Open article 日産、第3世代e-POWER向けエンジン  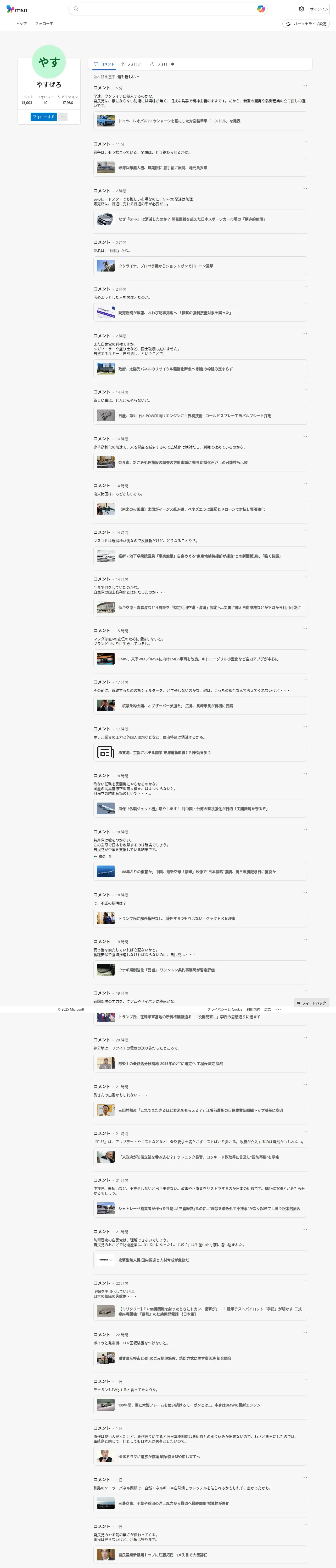pos(200,416)
